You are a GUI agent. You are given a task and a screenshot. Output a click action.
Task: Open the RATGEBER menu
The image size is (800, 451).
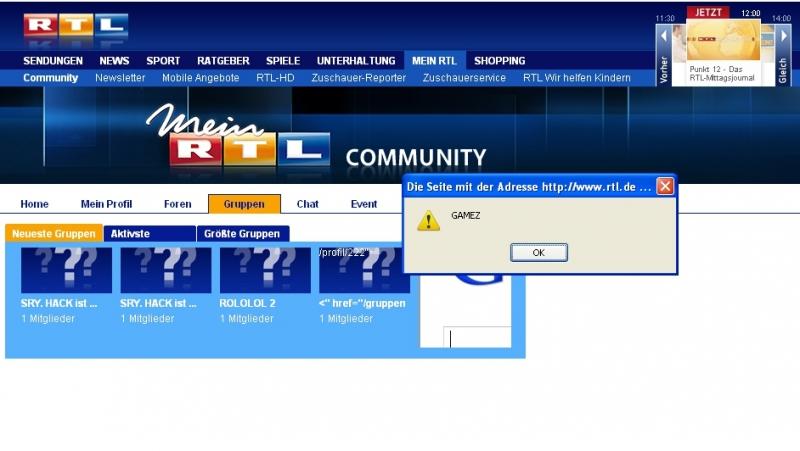(x=223, y=61)
